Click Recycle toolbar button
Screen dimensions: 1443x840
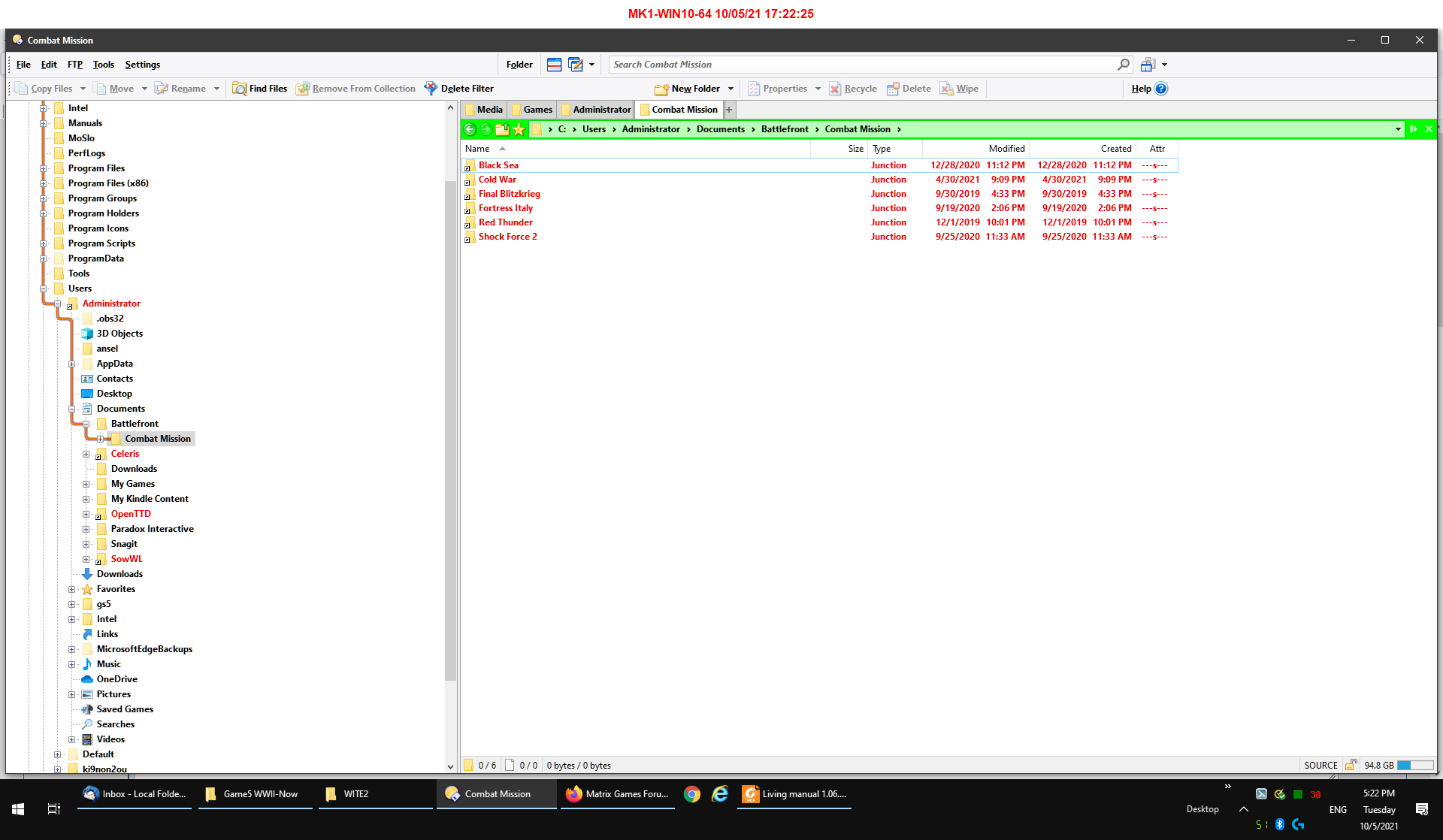[853, 89]
